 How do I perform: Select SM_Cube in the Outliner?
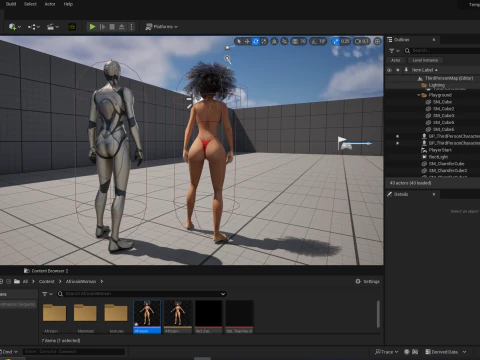[442, 102]
